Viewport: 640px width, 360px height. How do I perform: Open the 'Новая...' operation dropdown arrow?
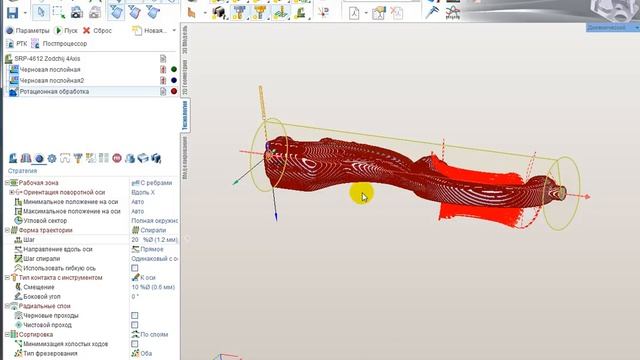[174, 31]
